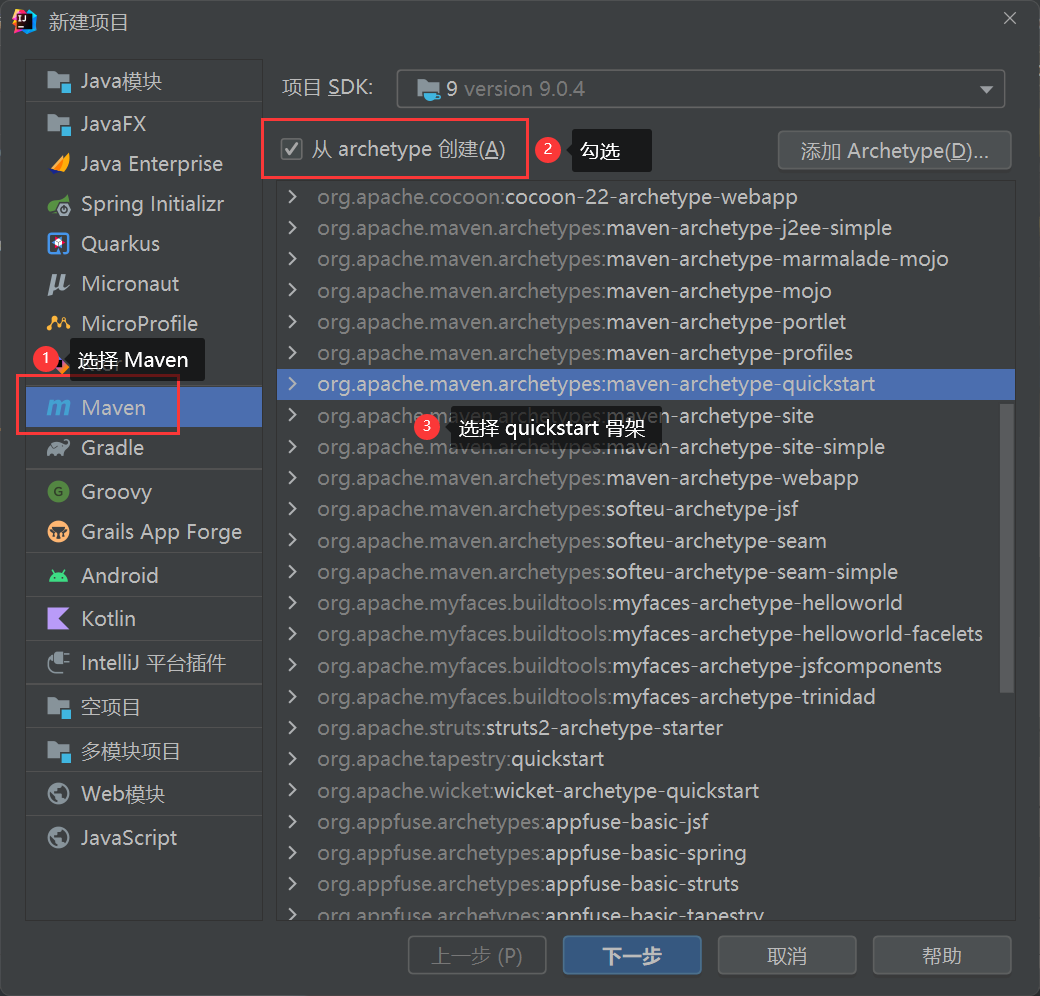Close the 新建项目 dialog

click(x=1009, y=19)
